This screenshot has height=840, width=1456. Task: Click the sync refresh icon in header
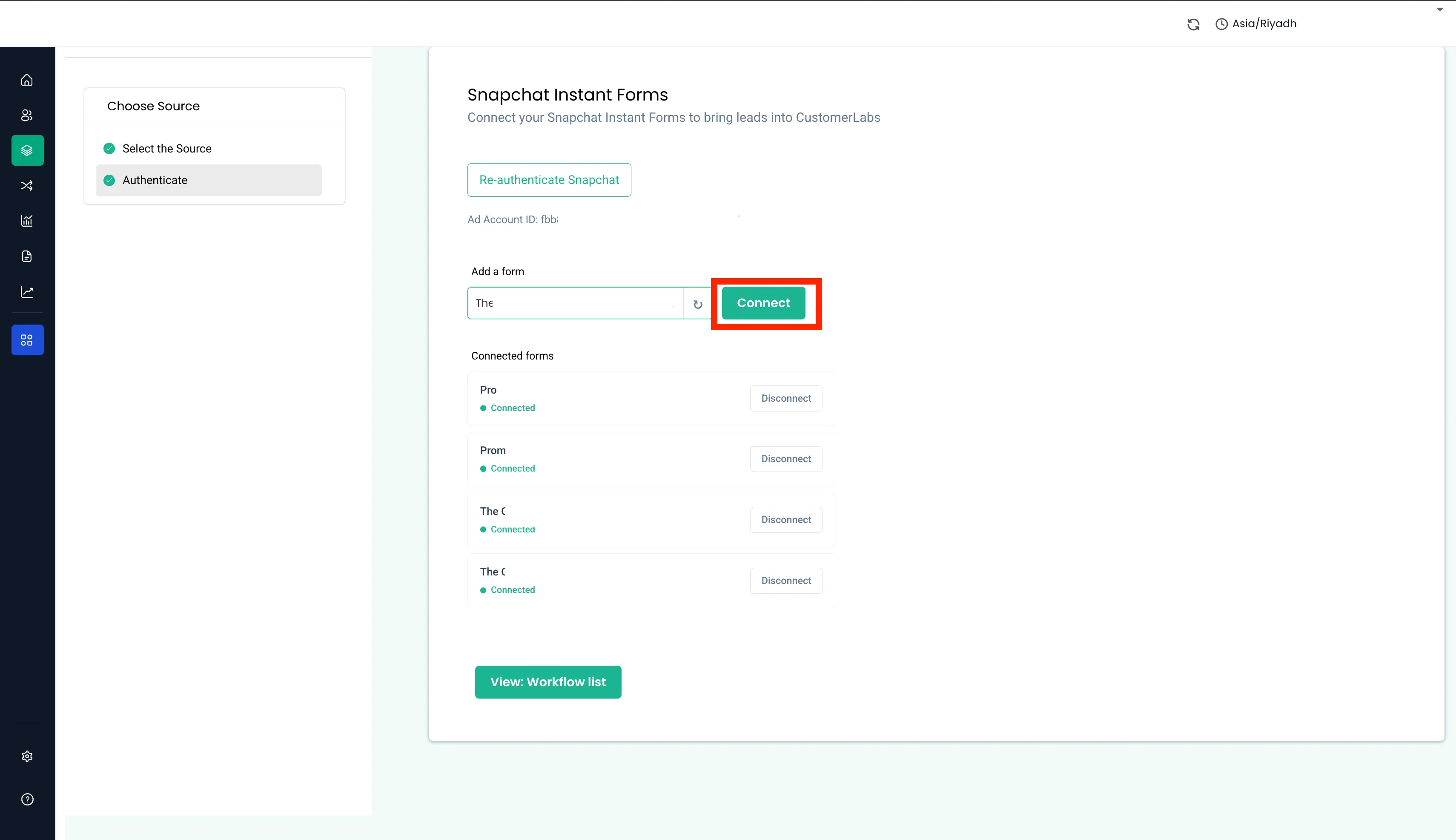point(1193,24)
